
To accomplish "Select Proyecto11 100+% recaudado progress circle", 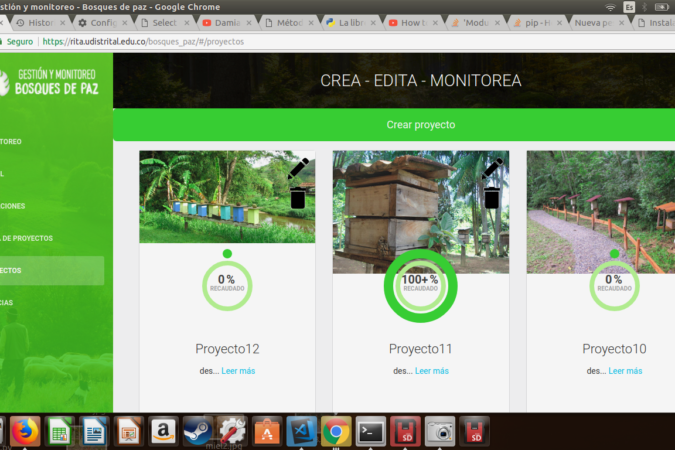I will pyautogui.click(x=421, y=286).
